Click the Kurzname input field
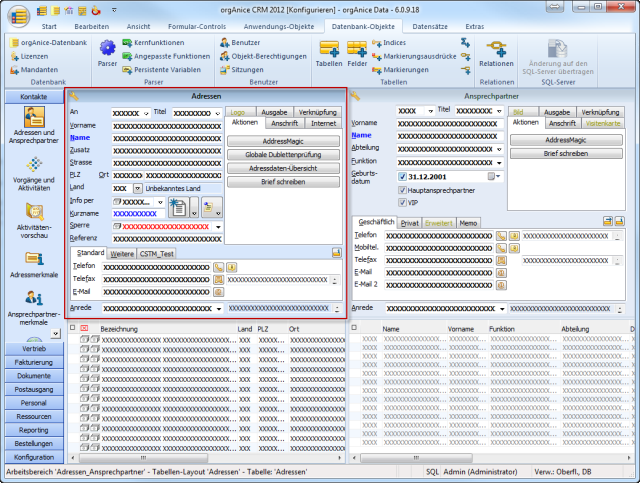This screenshot has width=640, height=483. pyautogui.click(x=138, y=214)
